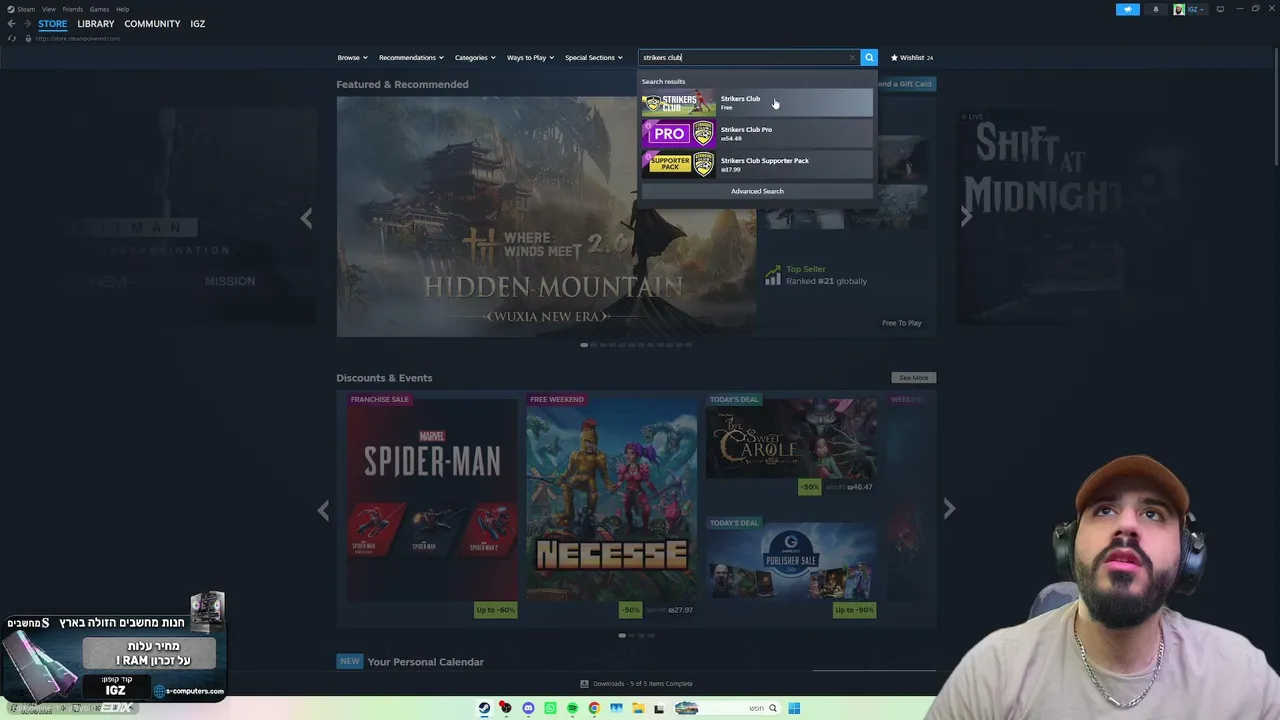Show previous featured game with left arrow

(307, 218)
